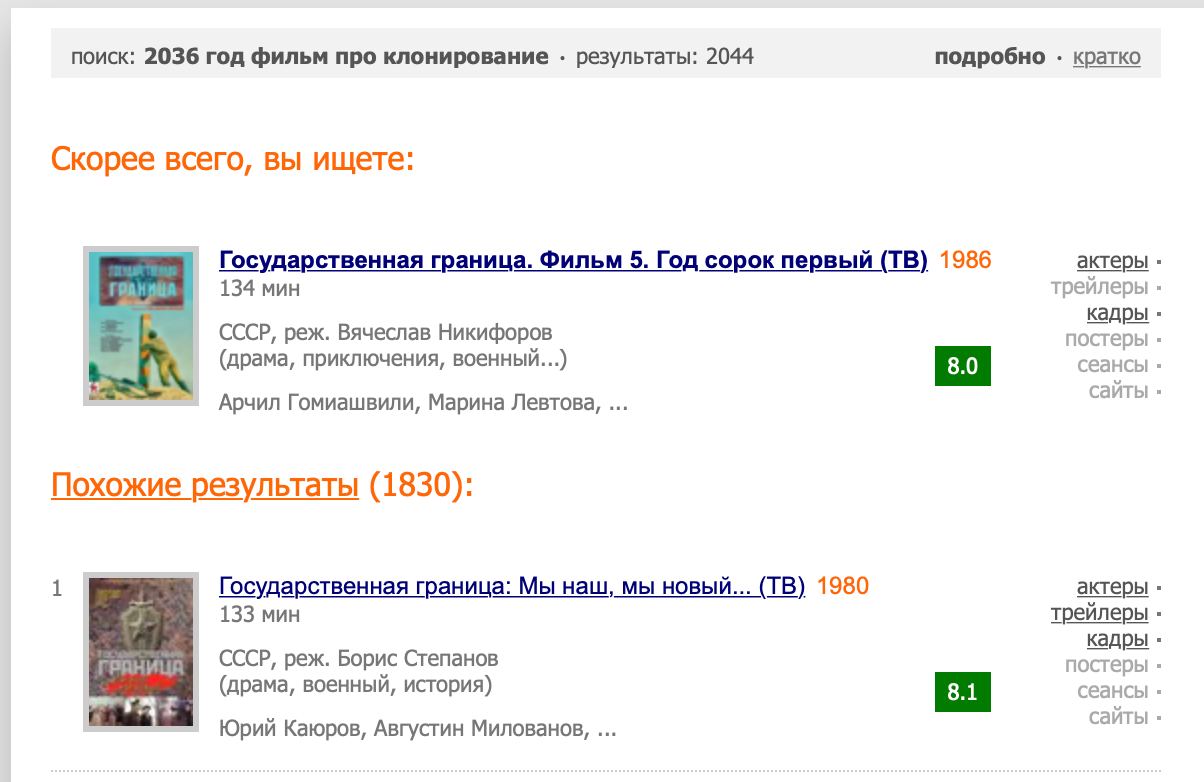Click grayed 'постеры' for the 1980 film
Image resolution: width=1204 pixels, height=782 pixels.
point(1106,666)
